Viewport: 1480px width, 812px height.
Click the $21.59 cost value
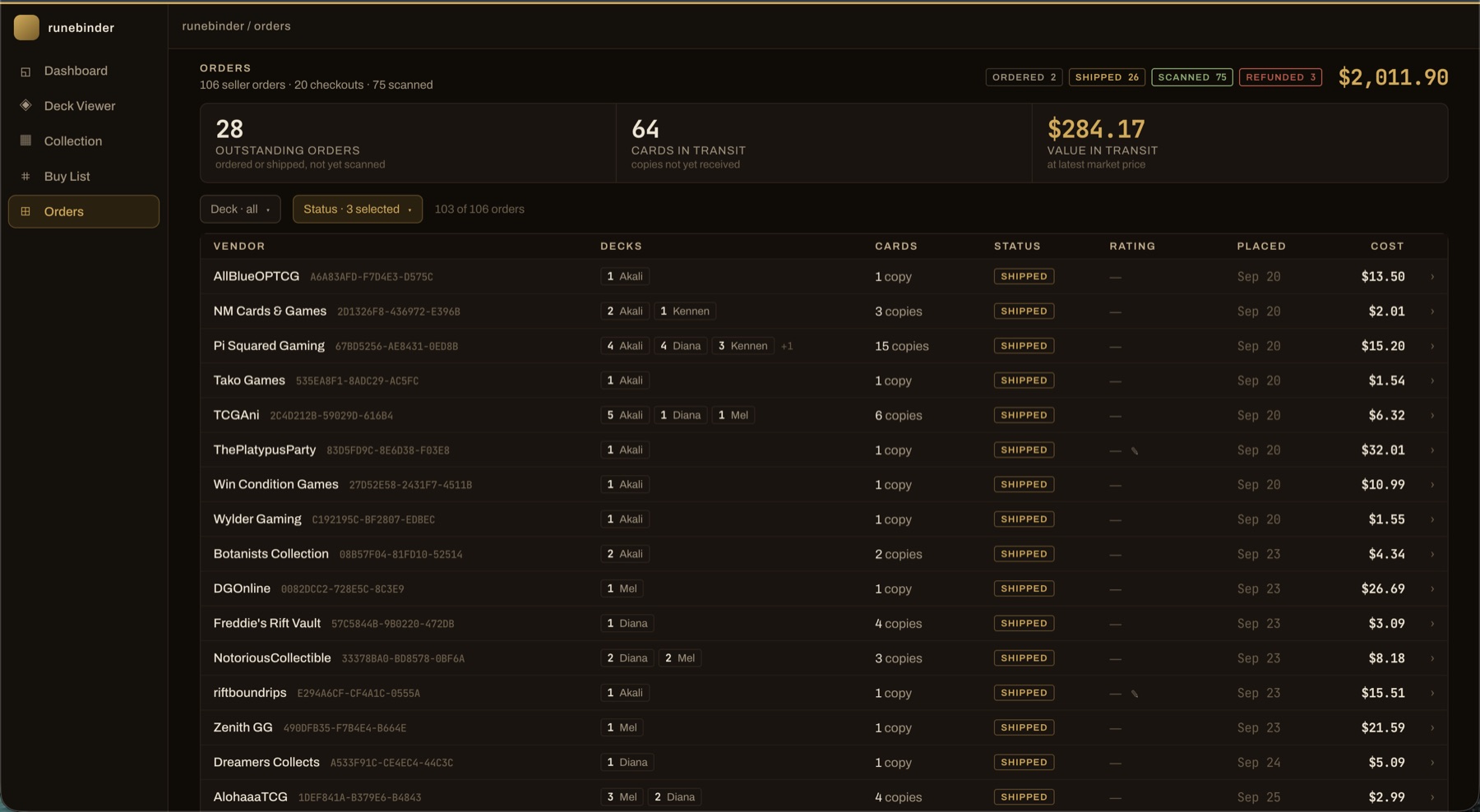pyautogui.click(x=1383, y=728)
